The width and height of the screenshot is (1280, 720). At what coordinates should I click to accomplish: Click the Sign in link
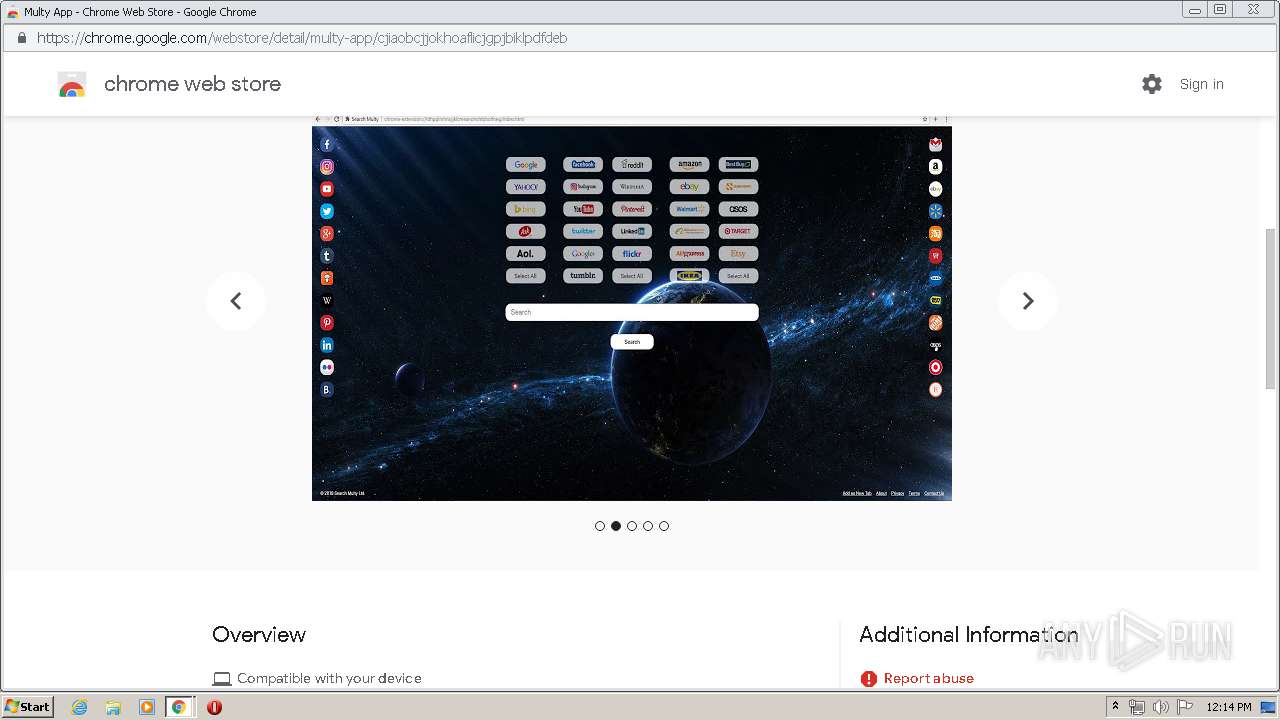(x=1201, y=84)
